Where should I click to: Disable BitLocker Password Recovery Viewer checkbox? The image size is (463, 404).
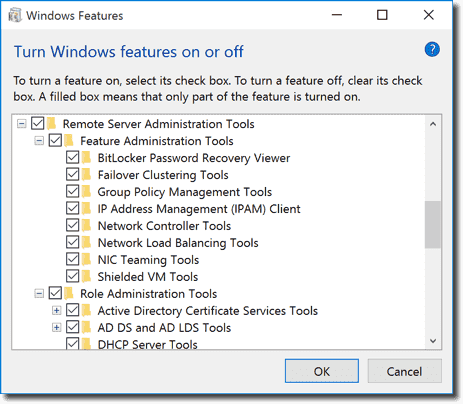click(x=72, y=157)
